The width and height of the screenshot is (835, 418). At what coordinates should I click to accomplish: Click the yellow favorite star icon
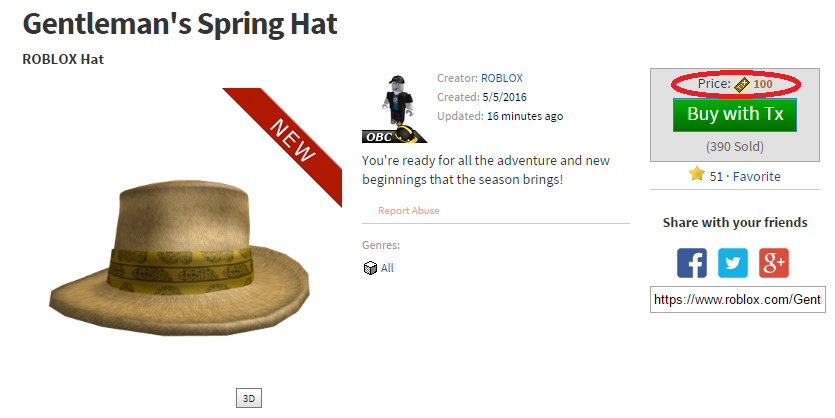click(697, 174)
